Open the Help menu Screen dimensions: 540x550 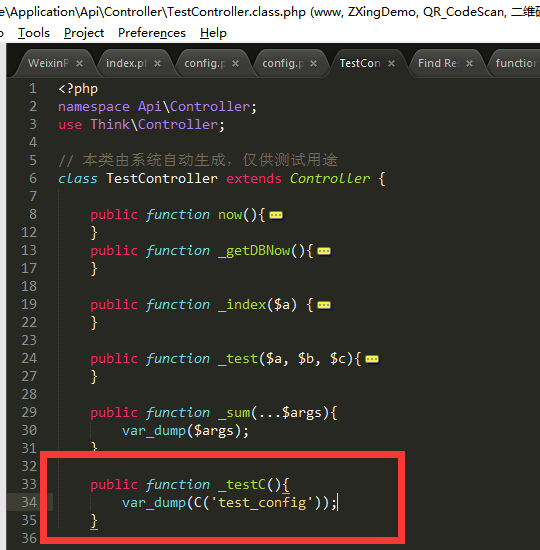[213, 33]
